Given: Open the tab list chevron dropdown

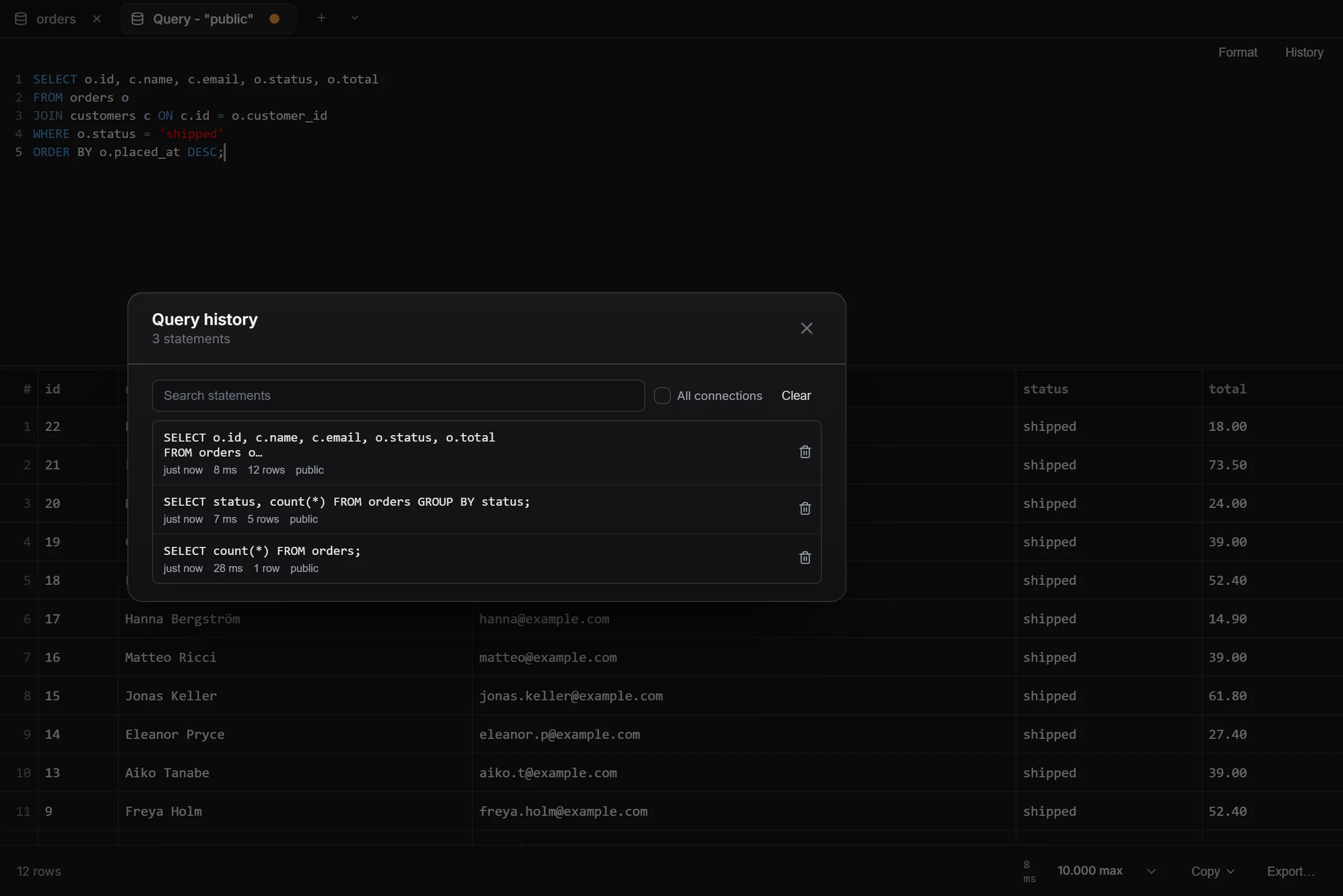Looking at the screenshot, I should click(354, 18).
